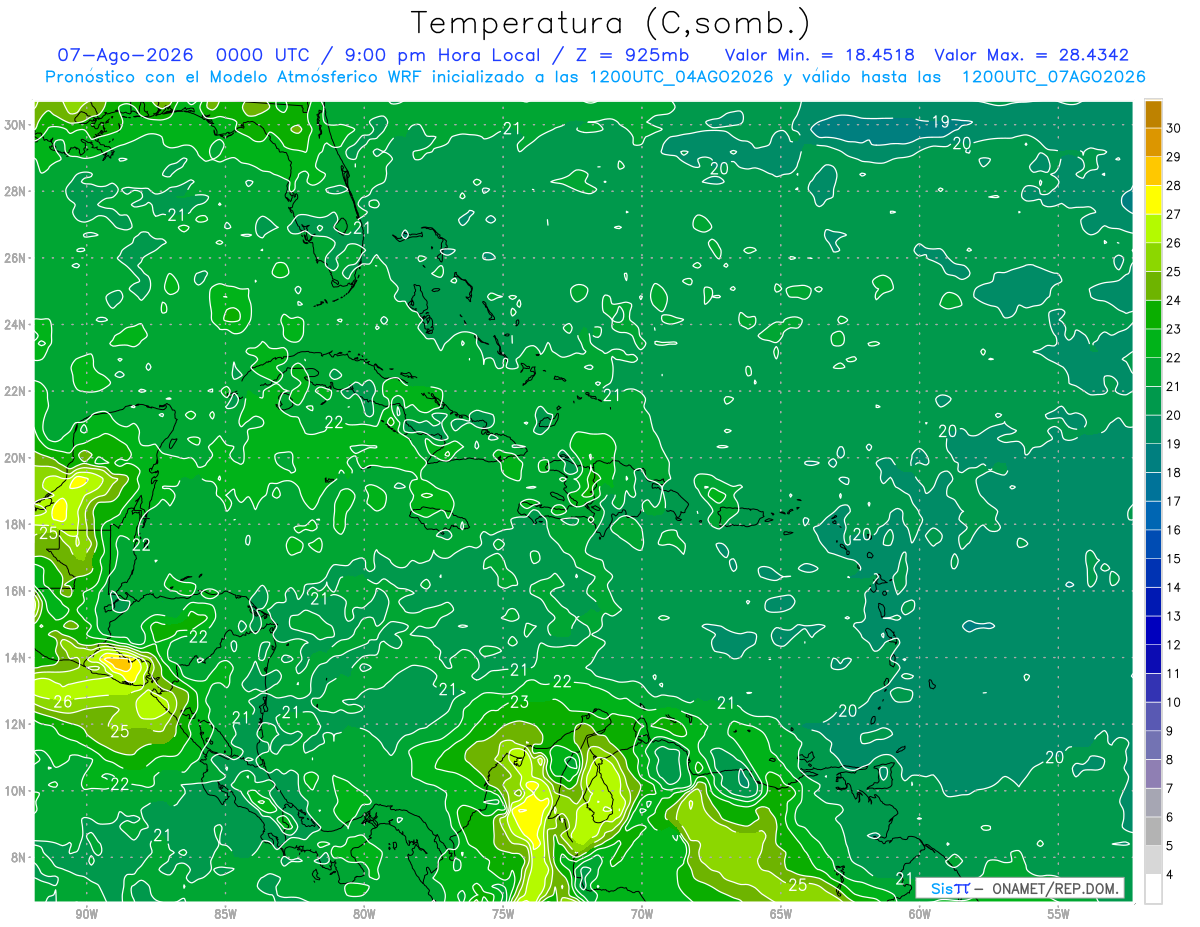Click the title 'Temperatura (C,somb.)'

610,23
